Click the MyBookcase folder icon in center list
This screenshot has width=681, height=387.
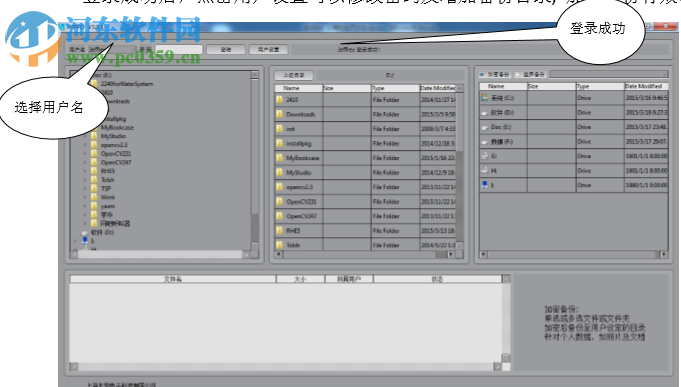point(280,158)
